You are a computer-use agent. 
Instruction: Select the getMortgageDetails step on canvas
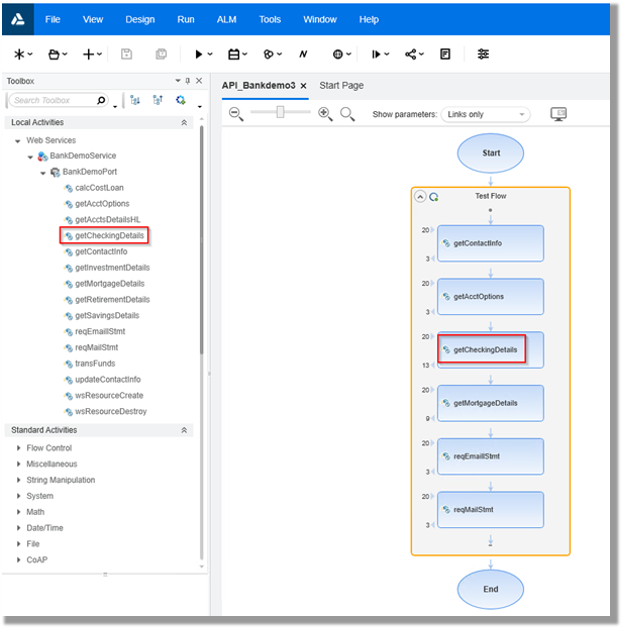coord(490,403)
